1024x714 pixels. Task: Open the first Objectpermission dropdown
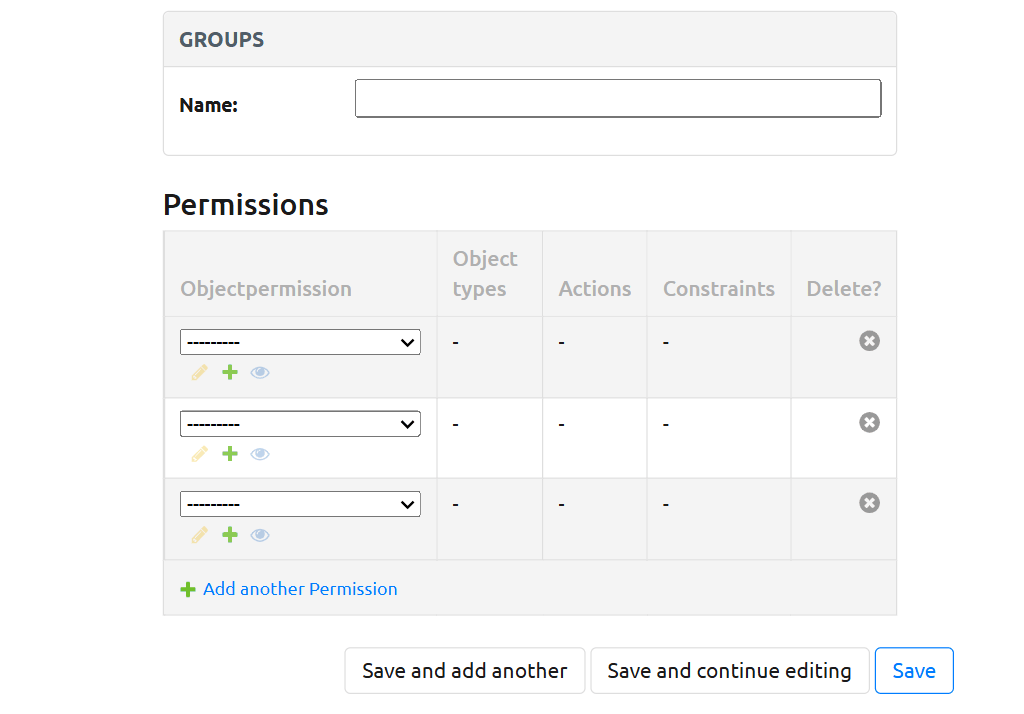pyautogui.click(x=300, y=342)
